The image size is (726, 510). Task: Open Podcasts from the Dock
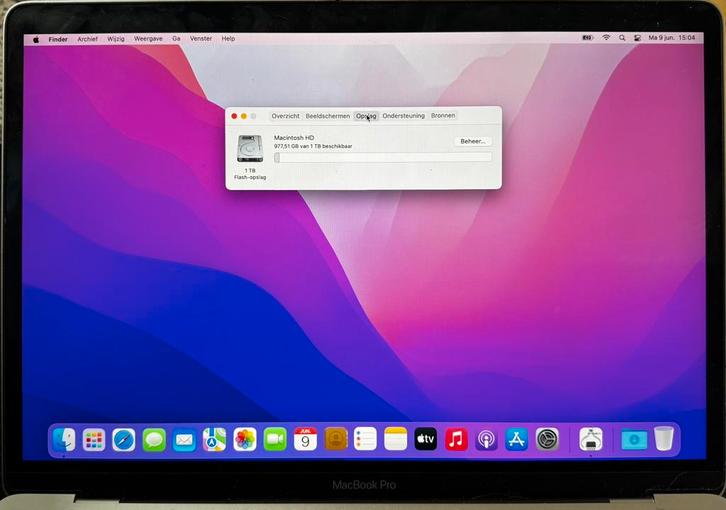pyautogui.click(x=486, y=439)
